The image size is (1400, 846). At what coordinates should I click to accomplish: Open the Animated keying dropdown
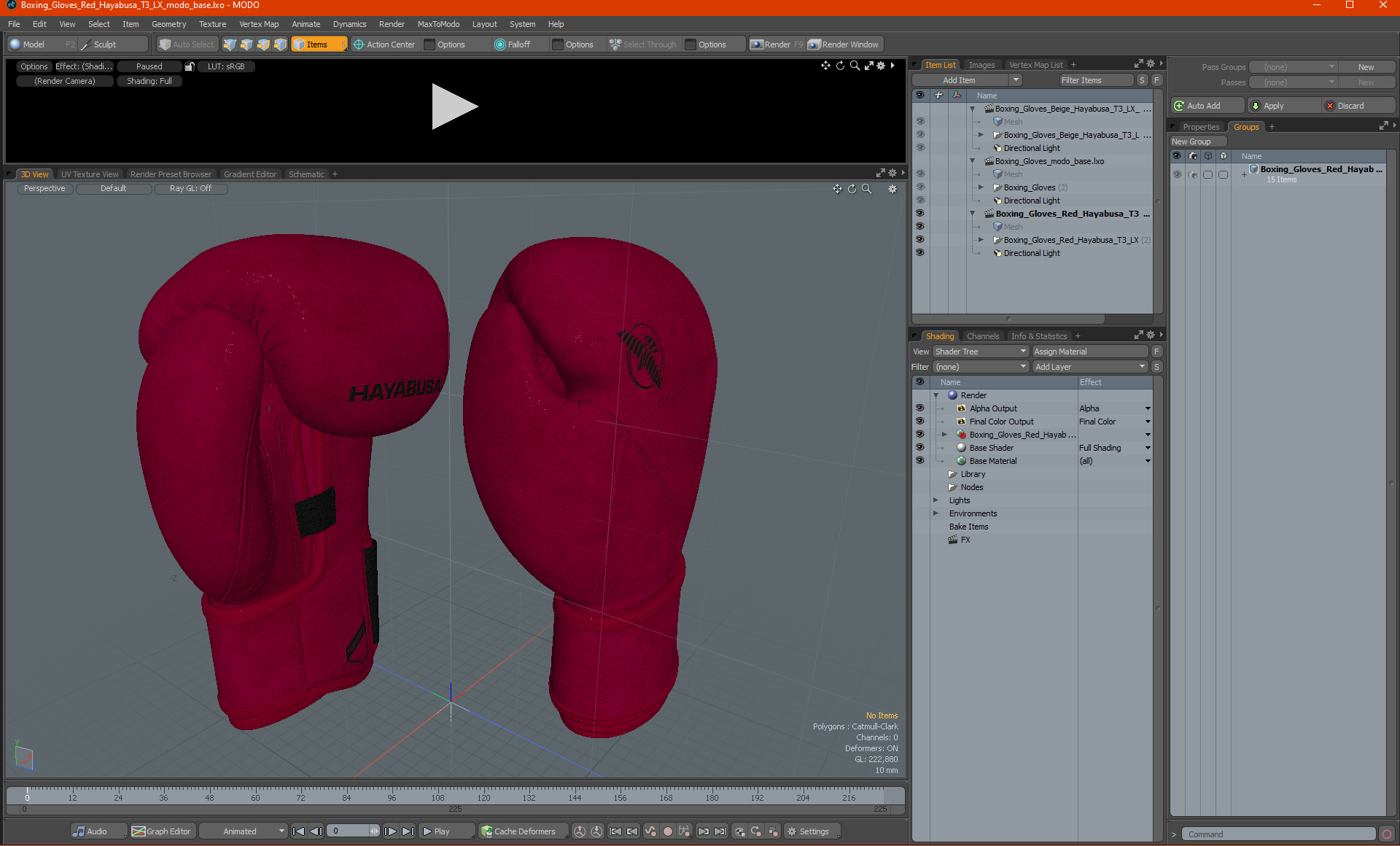(x=244, y=831)
